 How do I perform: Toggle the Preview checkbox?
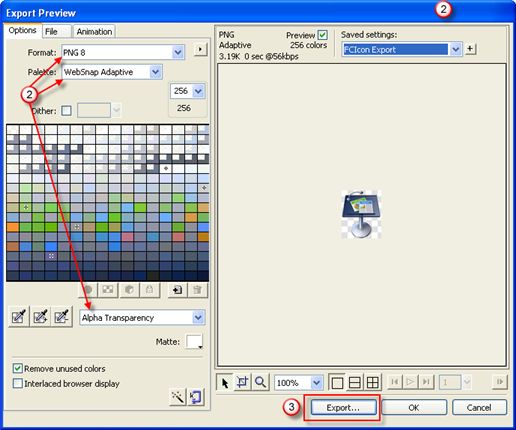click(322, 35)
